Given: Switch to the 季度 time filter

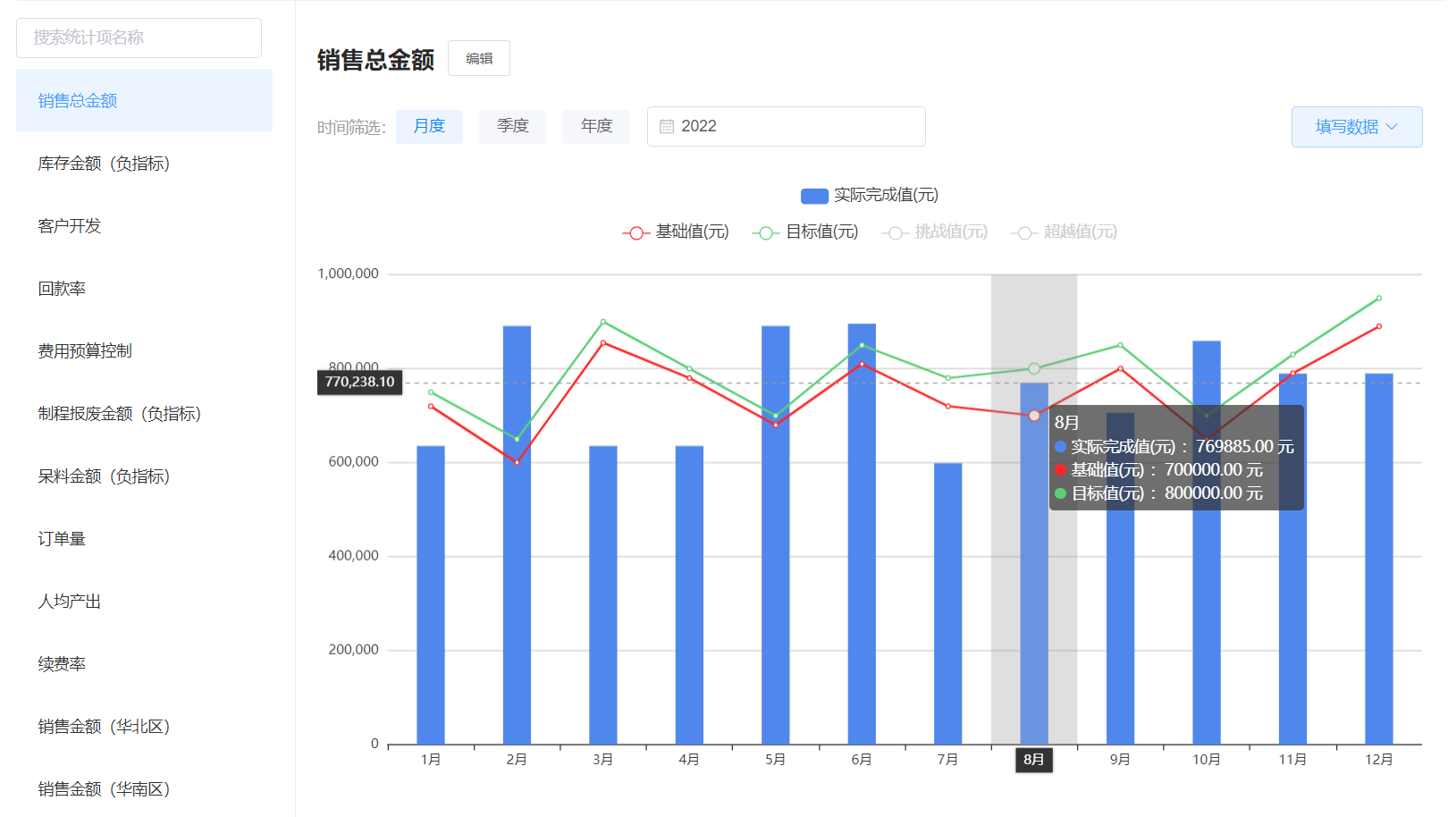Looking at the screenshot, I should click(x=512, y=127).
